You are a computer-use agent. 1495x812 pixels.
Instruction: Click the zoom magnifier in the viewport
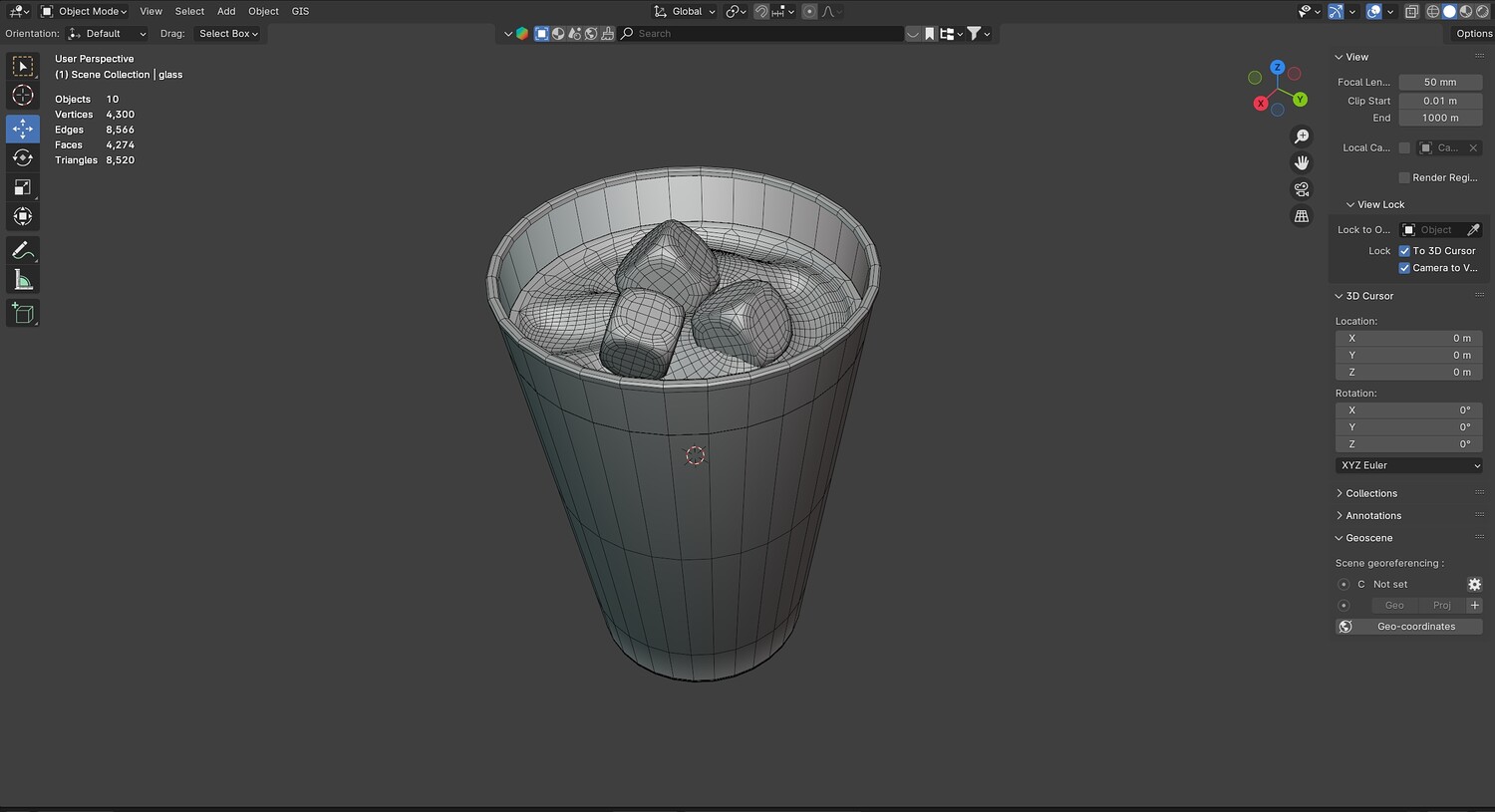[x=1302, y=136]
